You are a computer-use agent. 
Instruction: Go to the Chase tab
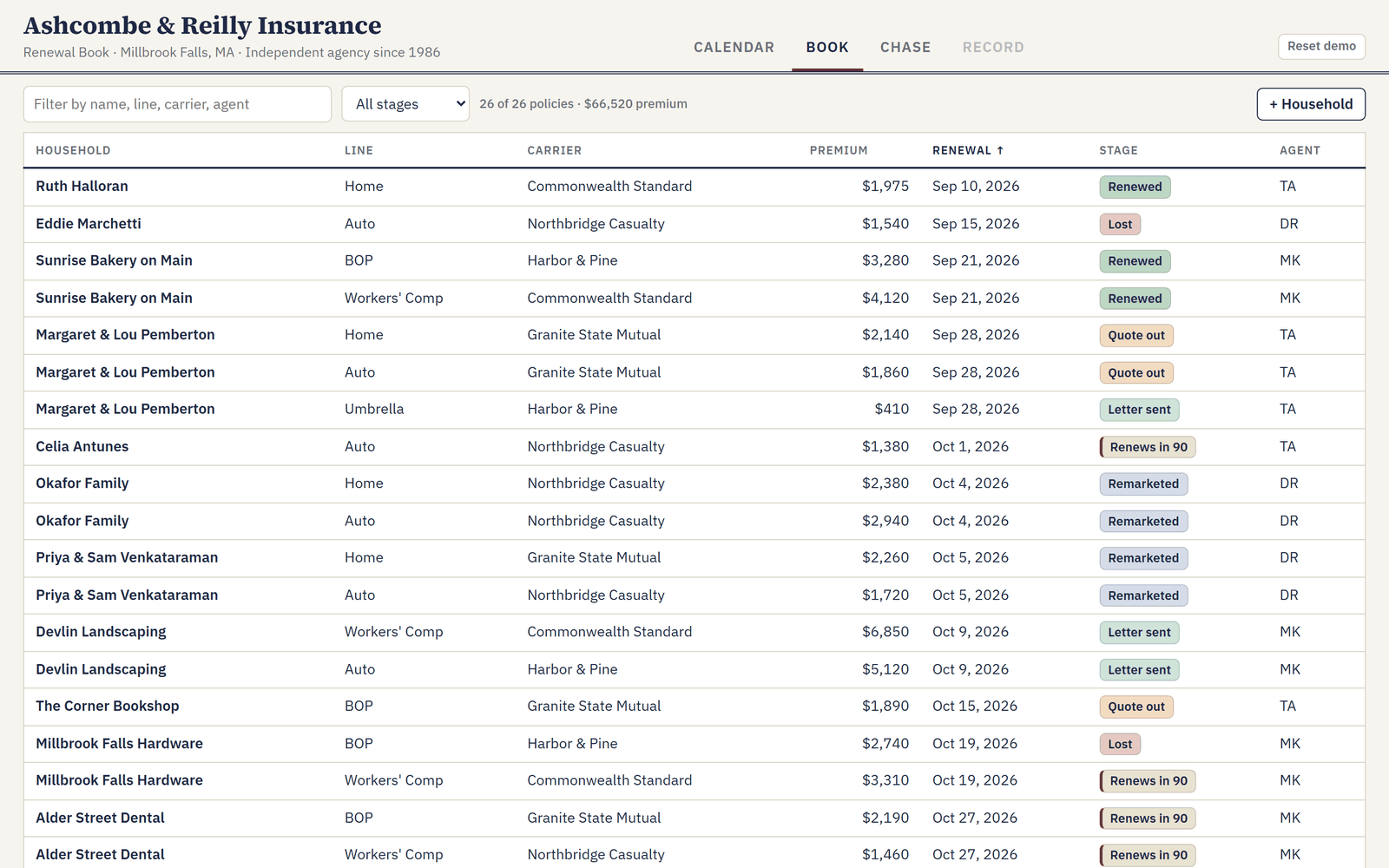point(905,47)
